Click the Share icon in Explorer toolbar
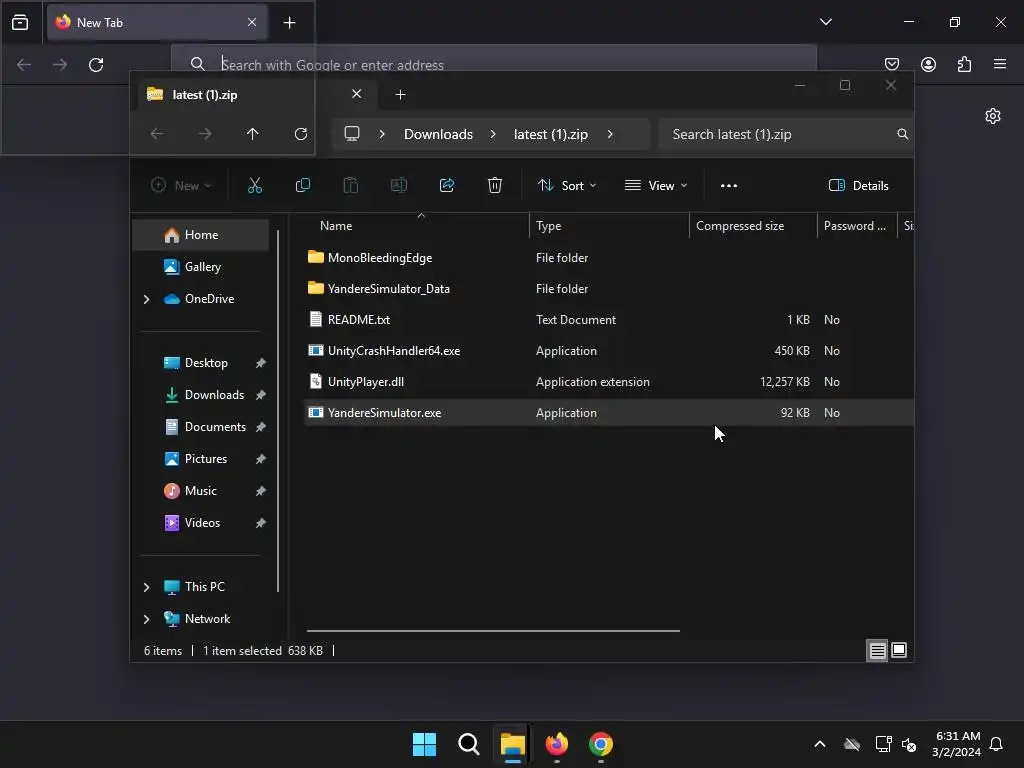Image resolution: width=1024 pixels, height=768 pixels. 447,185
